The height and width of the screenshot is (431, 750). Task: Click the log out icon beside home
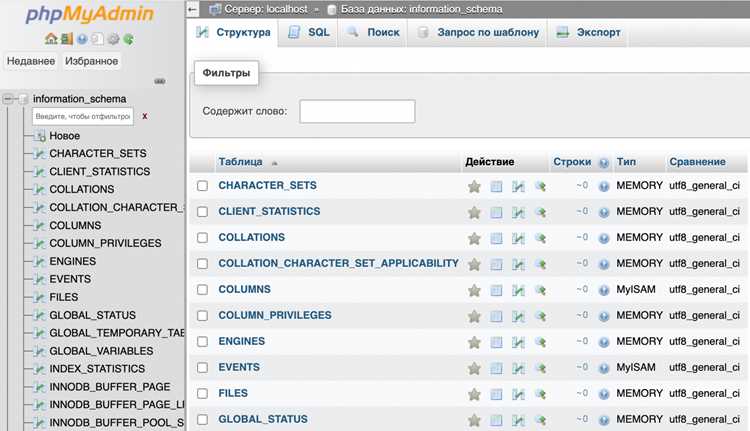coord(66,39)
